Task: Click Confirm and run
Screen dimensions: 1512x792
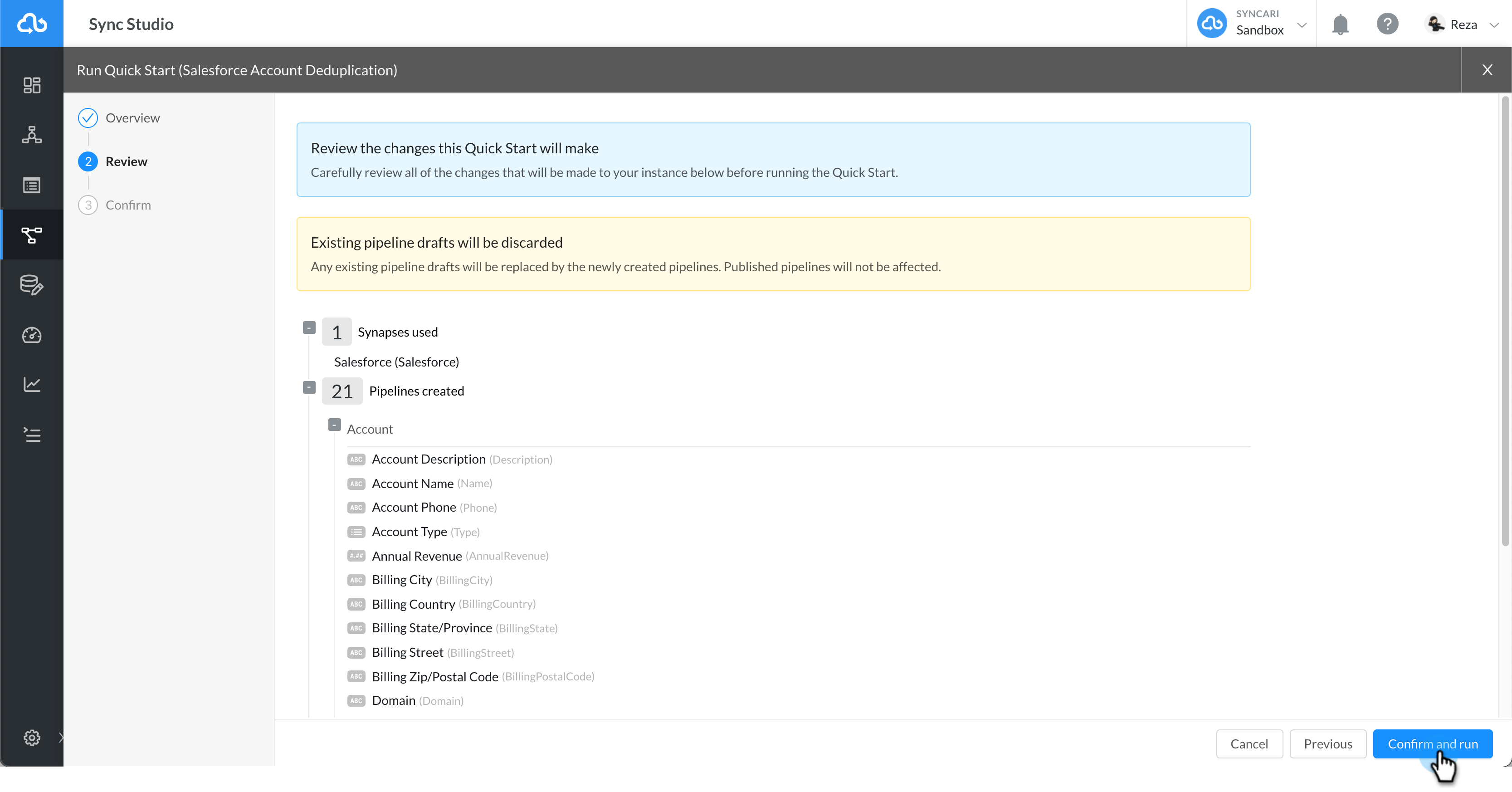Action: (1432, 744)
